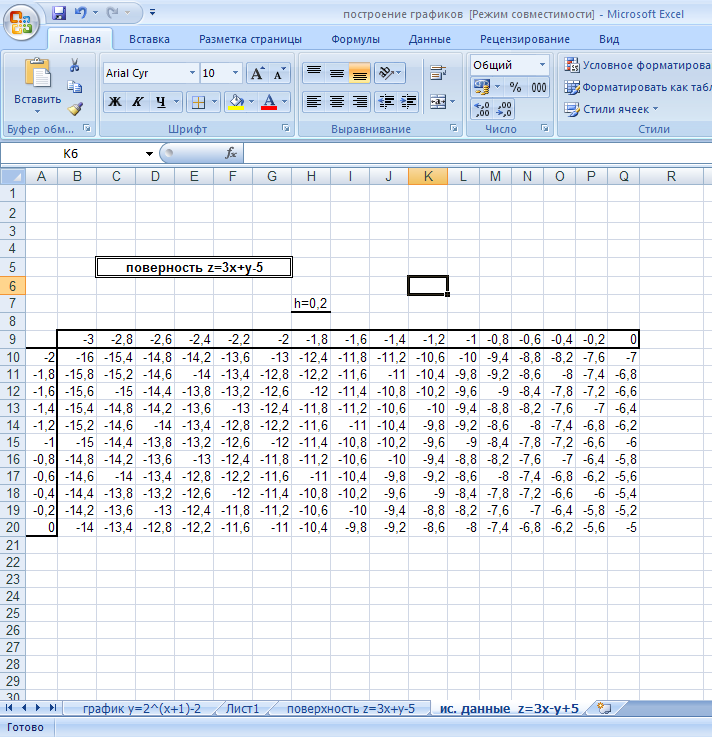The image size is (712, 737).
Task: Apply red font color with A icon
Action: point(269,102)
